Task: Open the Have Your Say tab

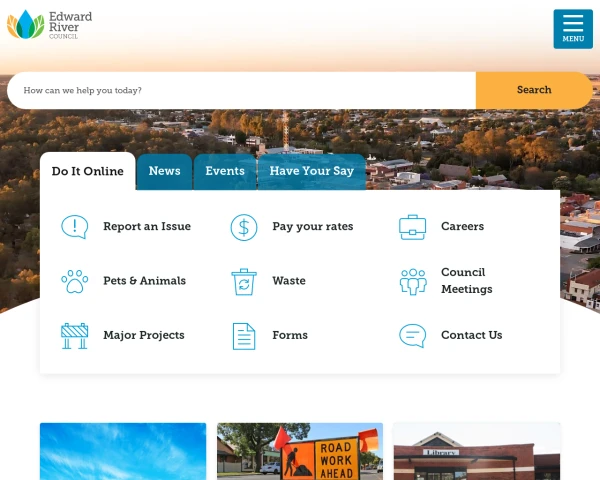Action: click(311, 171)
